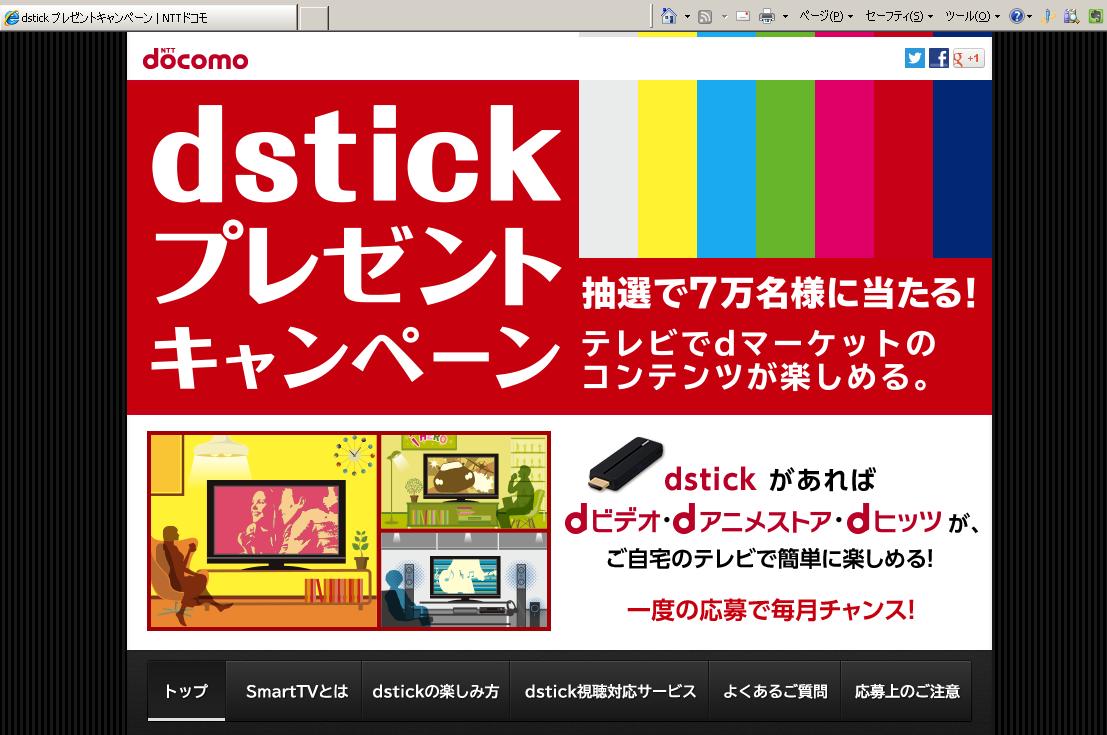Click the dアニメストア service logo text
1107x735 pixels.
[753, 521]
